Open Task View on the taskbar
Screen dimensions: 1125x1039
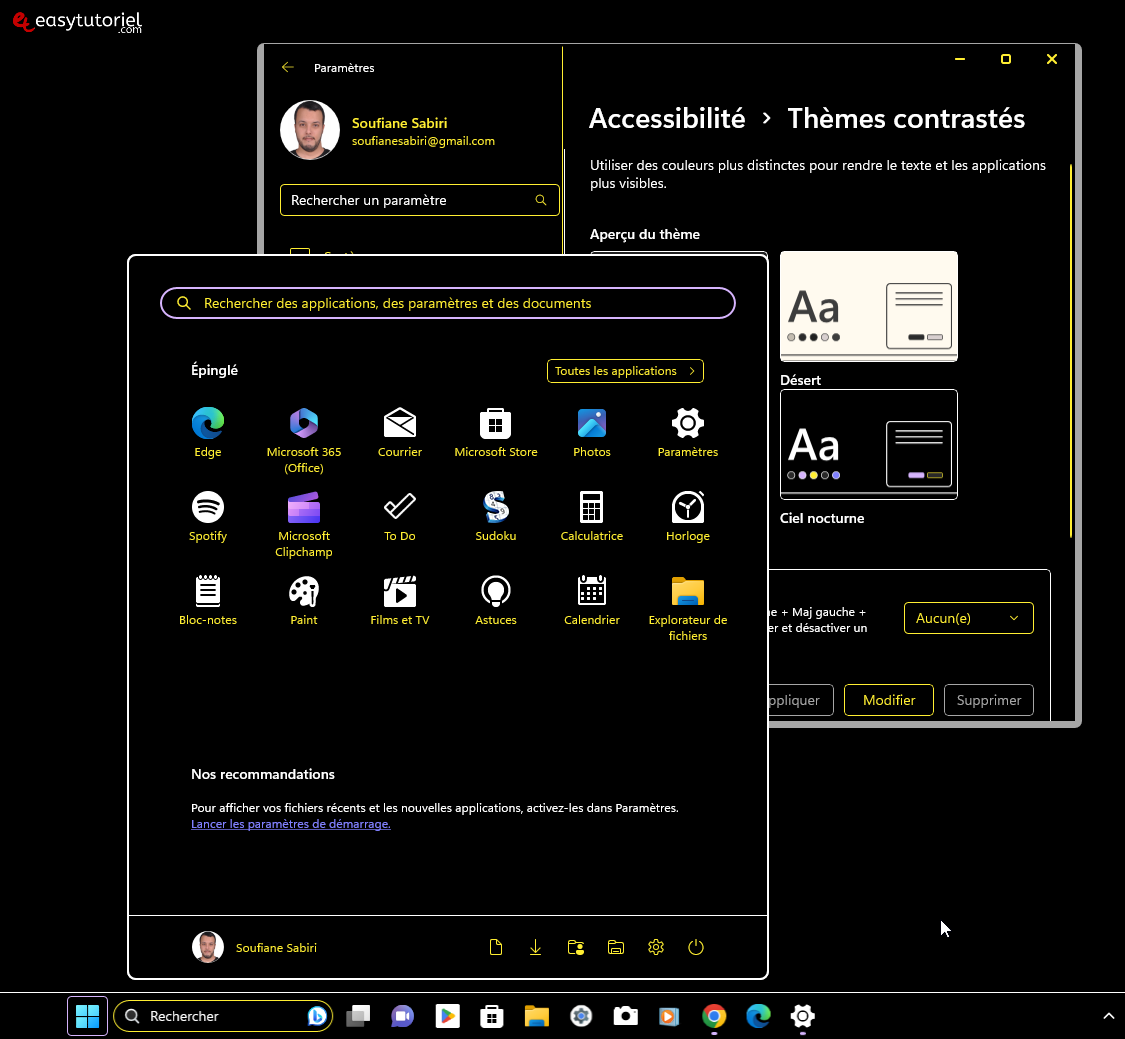(x=358, y=1015)
